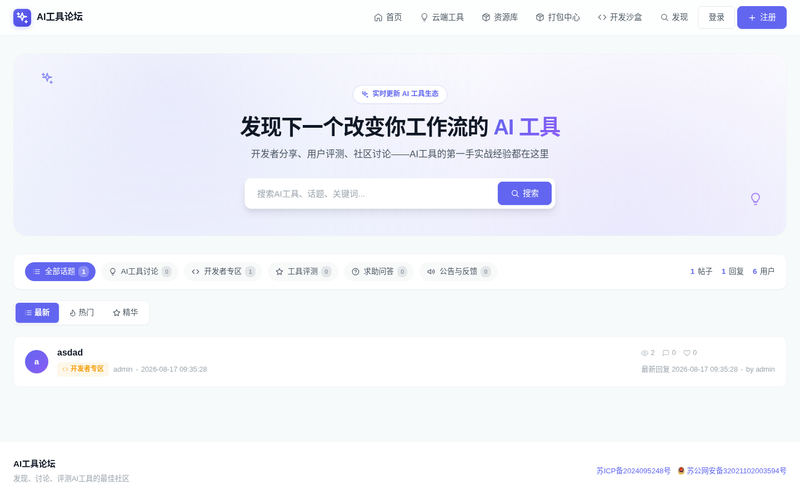The height and width of the screenshot is (500, 800).
Task: Filter by 工具评测 category
Action: click(303, 271)
